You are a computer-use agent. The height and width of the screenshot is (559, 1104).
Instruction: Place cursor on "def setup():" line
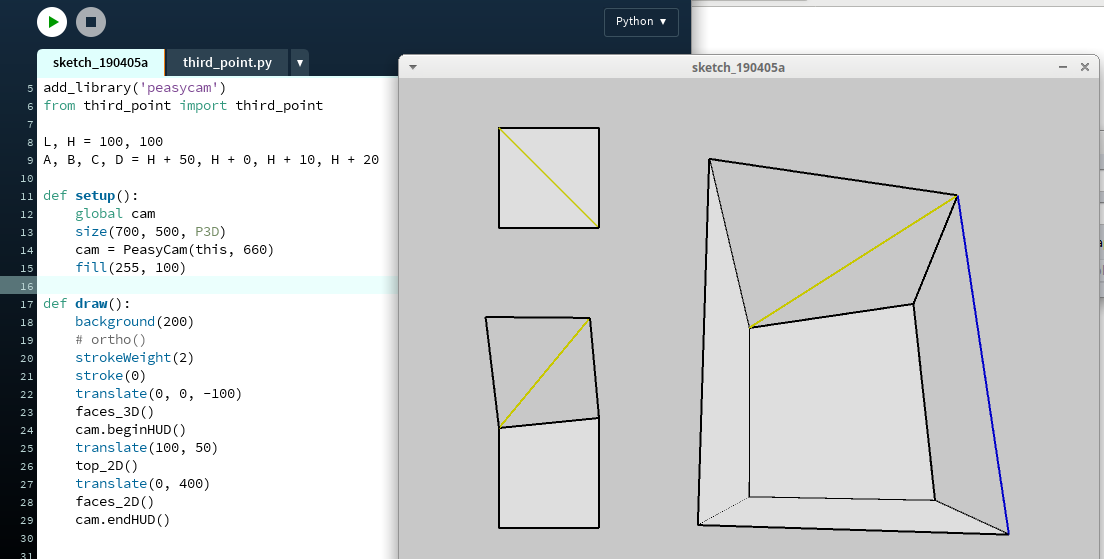pyautogui.click(x=91, y=196)
